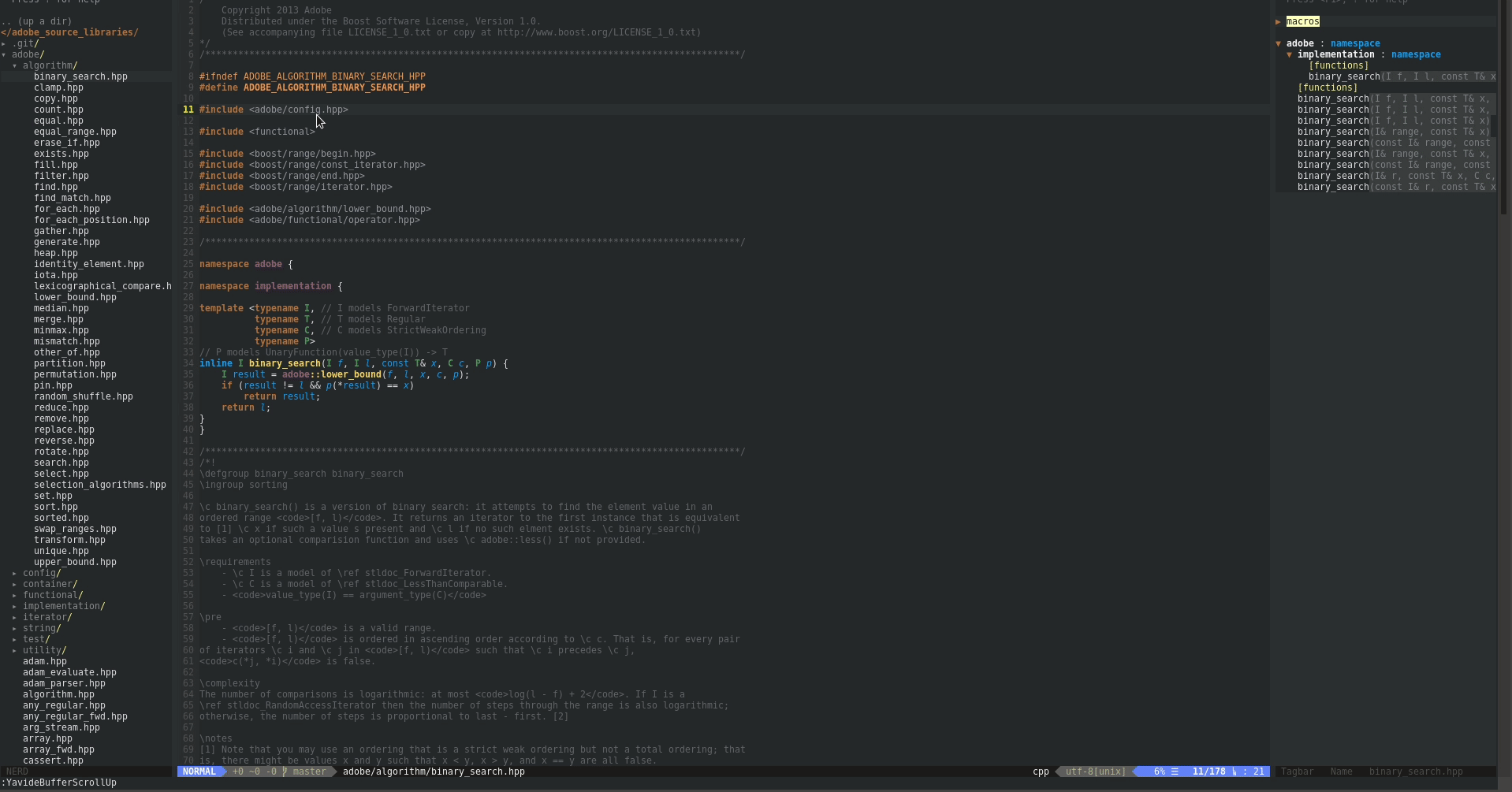1512x792 pixels.
Task: Expand the iterator folder arrow
Action: 15,617
